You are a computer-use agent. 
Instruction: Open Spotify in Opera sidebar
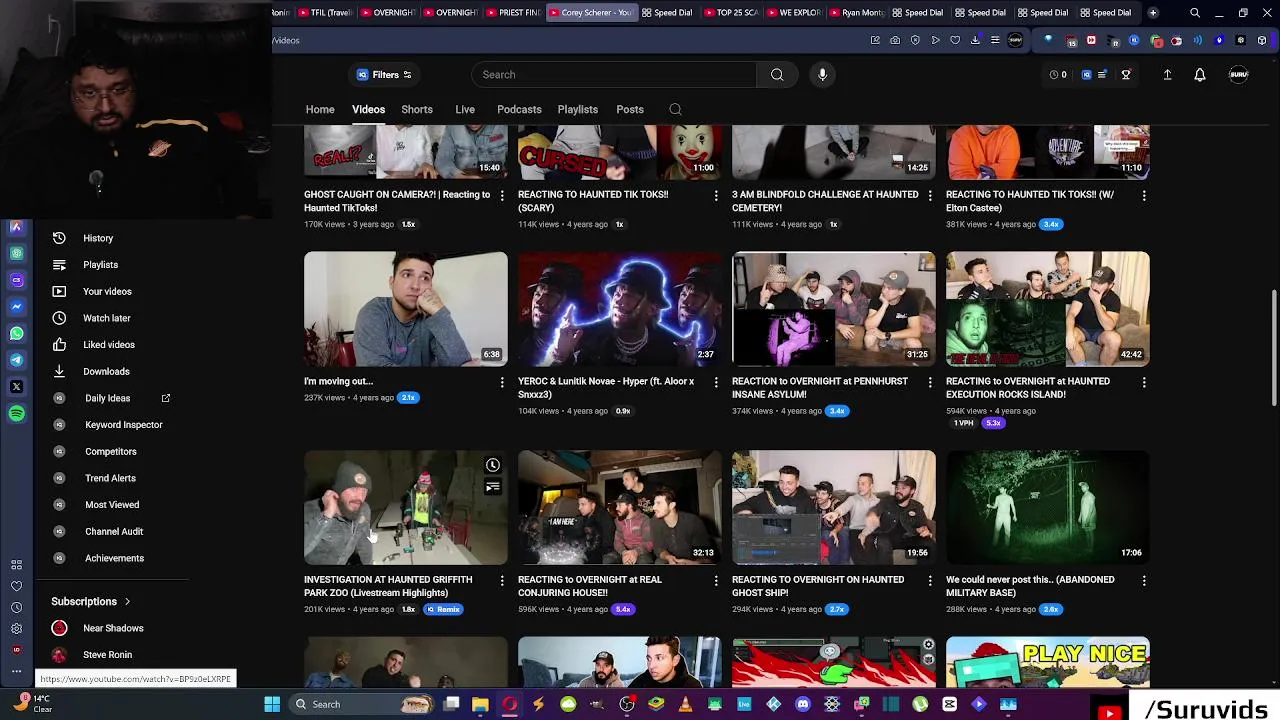tap(16, 413)
